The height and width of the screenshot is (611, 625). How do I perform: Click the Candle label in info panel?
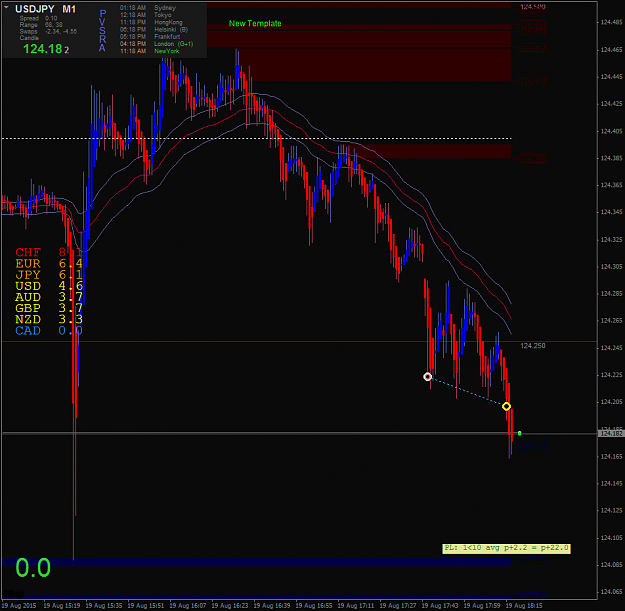29,38
